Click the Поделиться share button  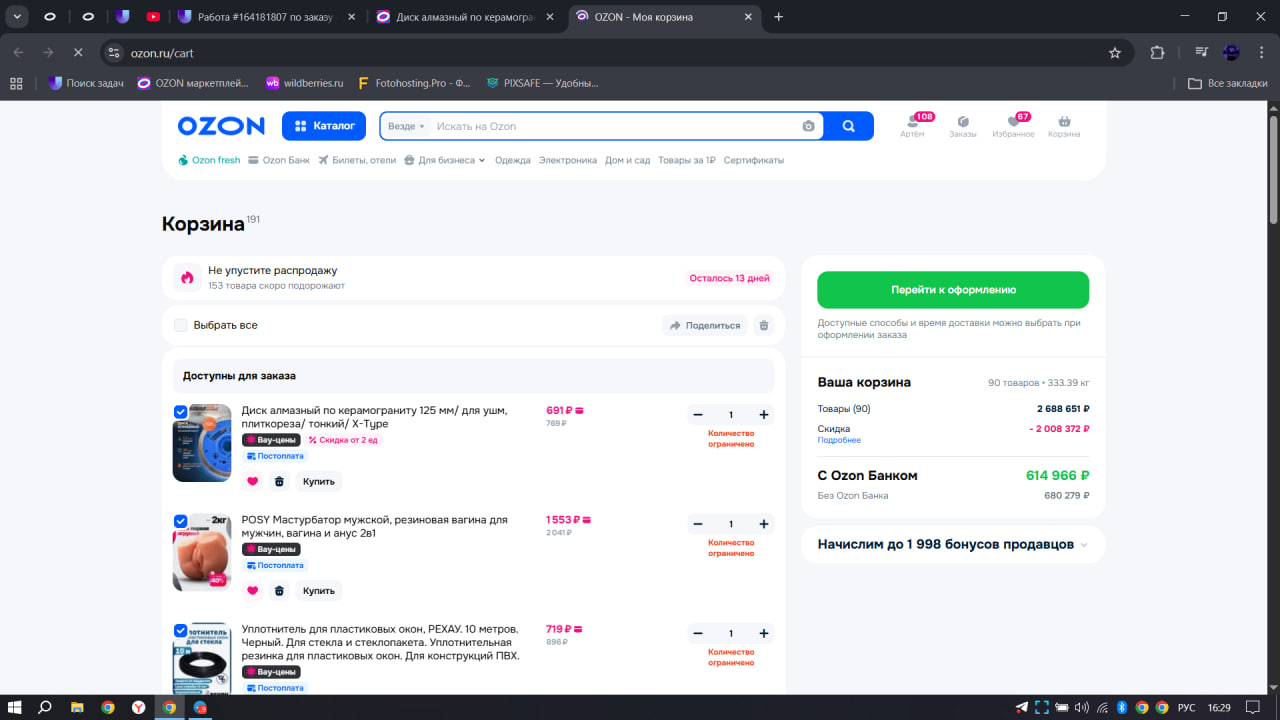click(705, 325)
